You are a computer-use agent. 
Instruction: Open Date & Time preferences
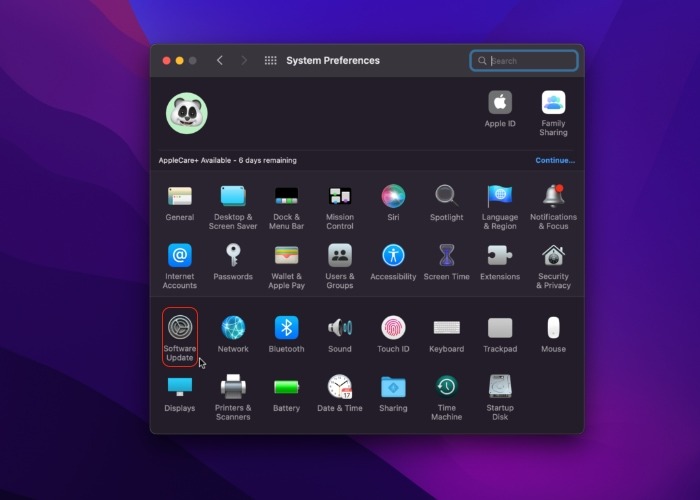tap(340, 393)
